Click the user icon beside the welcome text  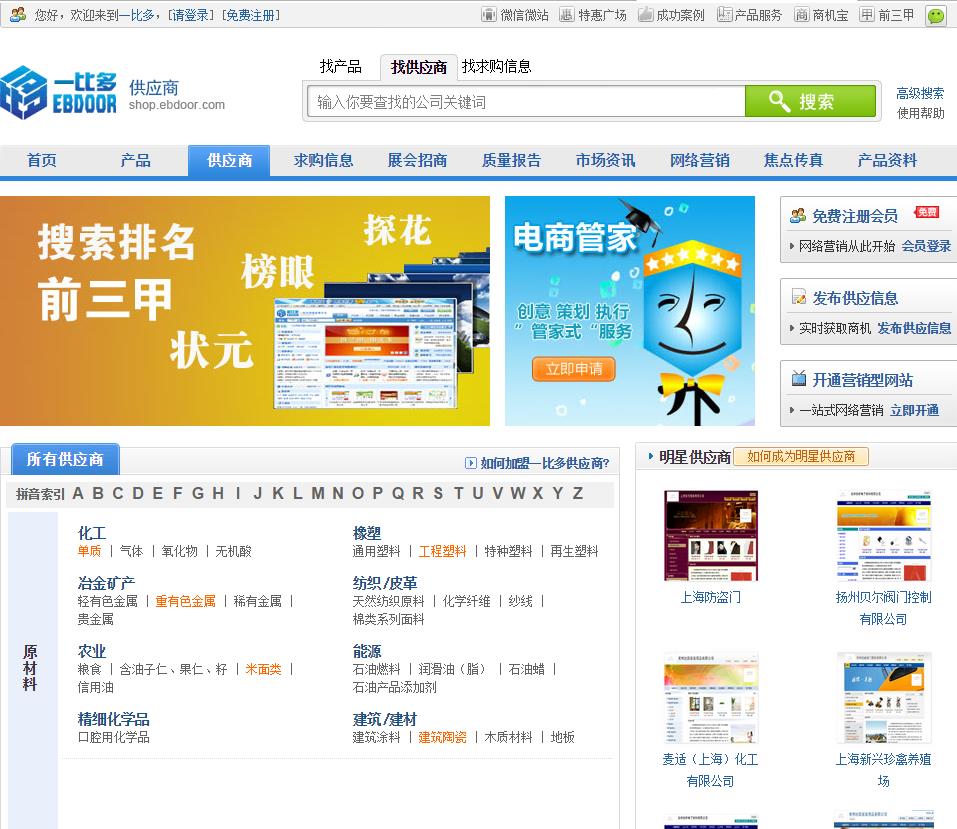tap(18, 14)
